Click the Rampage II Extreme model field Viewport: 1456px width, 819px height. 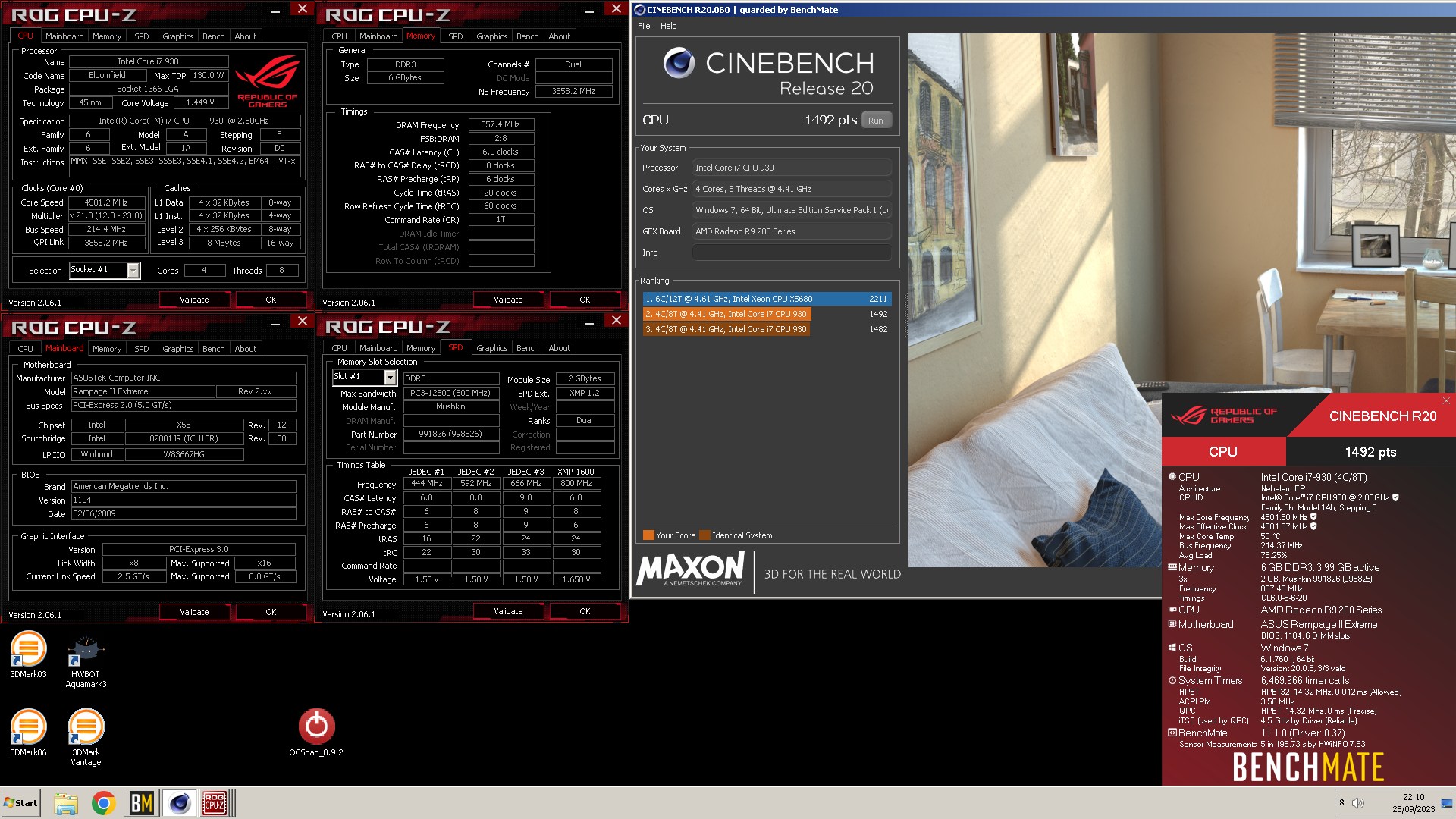coord(143,391)
